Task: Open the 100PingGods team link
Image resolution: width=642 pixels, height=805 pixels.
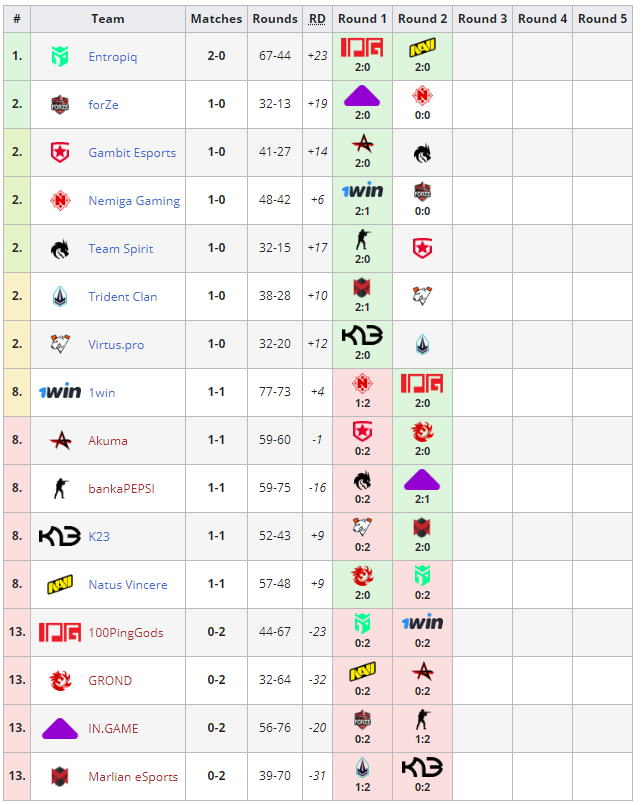Action: tap(126, 633)
